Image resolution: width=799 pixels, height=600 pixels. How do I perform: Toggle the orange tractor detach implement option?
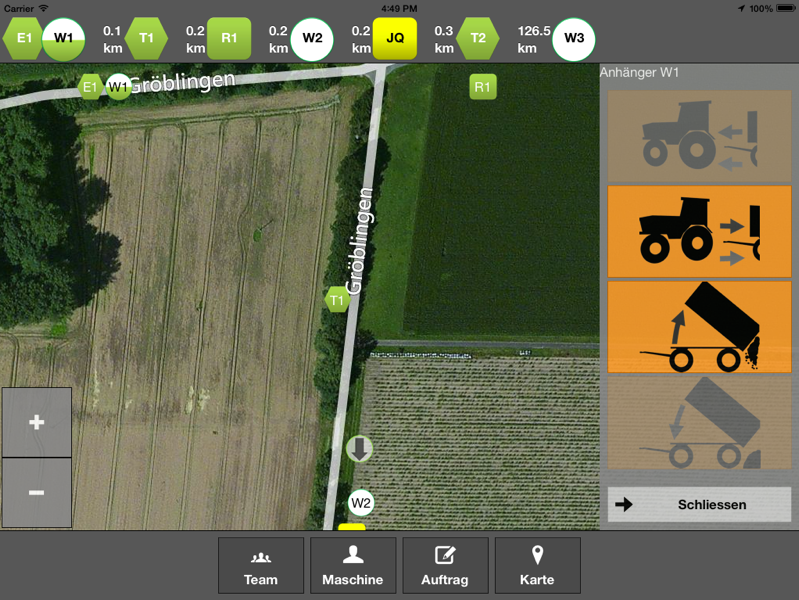(699, 232)
